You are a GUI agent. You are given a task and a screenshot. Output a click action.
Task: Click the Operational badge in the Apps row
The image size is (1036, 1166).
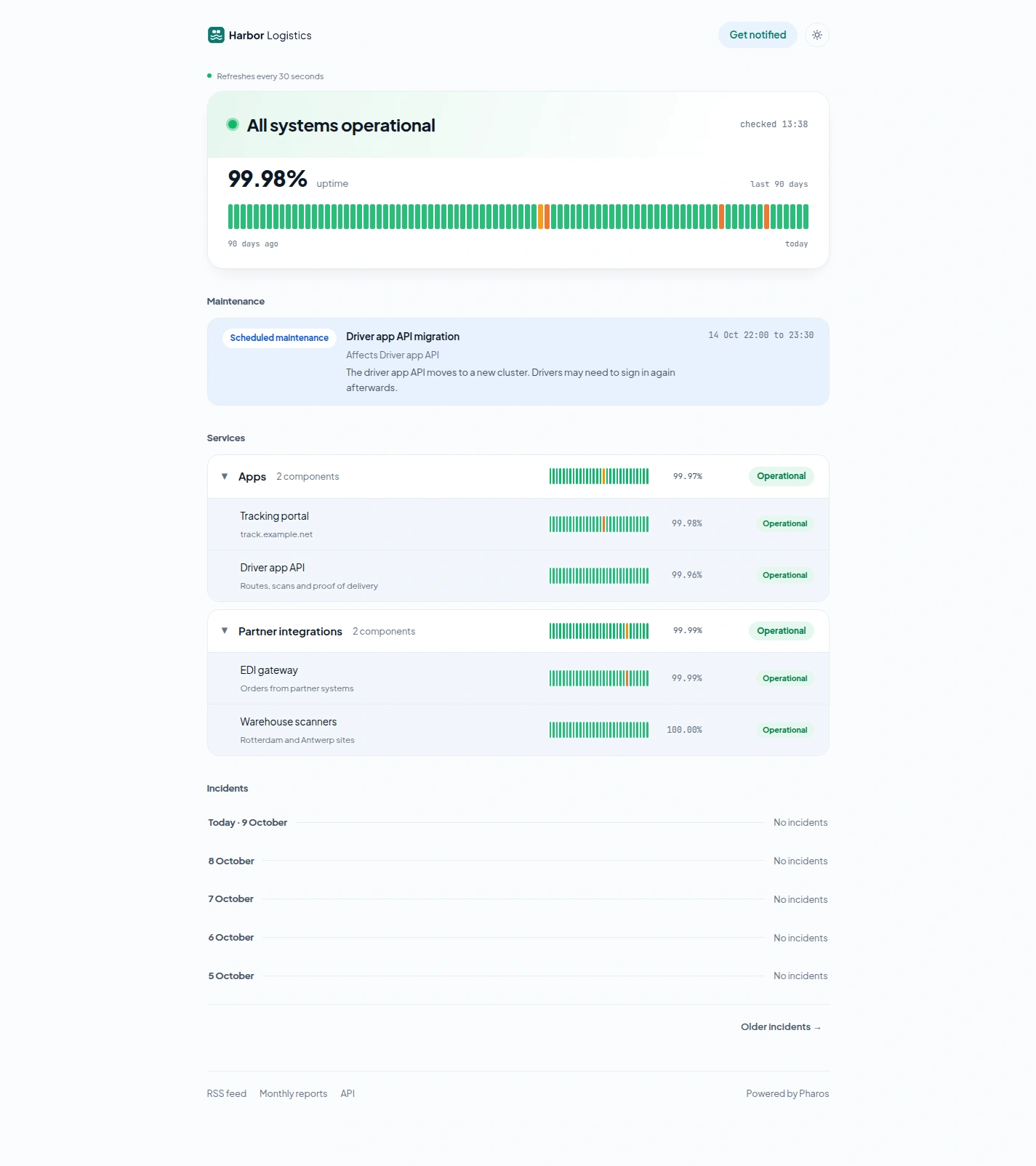click(782, 476)
